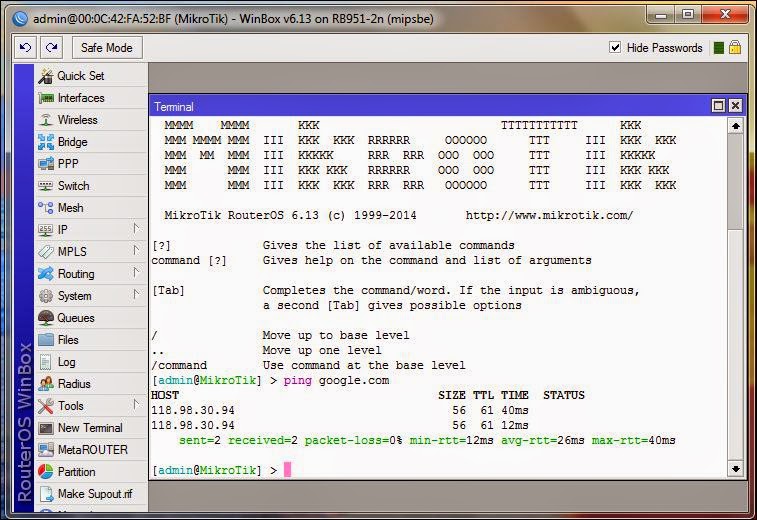Image resolution: width=757 pixels, height=520 pixels.
Task: Click the Undo arrow icon
Action: 25,47
